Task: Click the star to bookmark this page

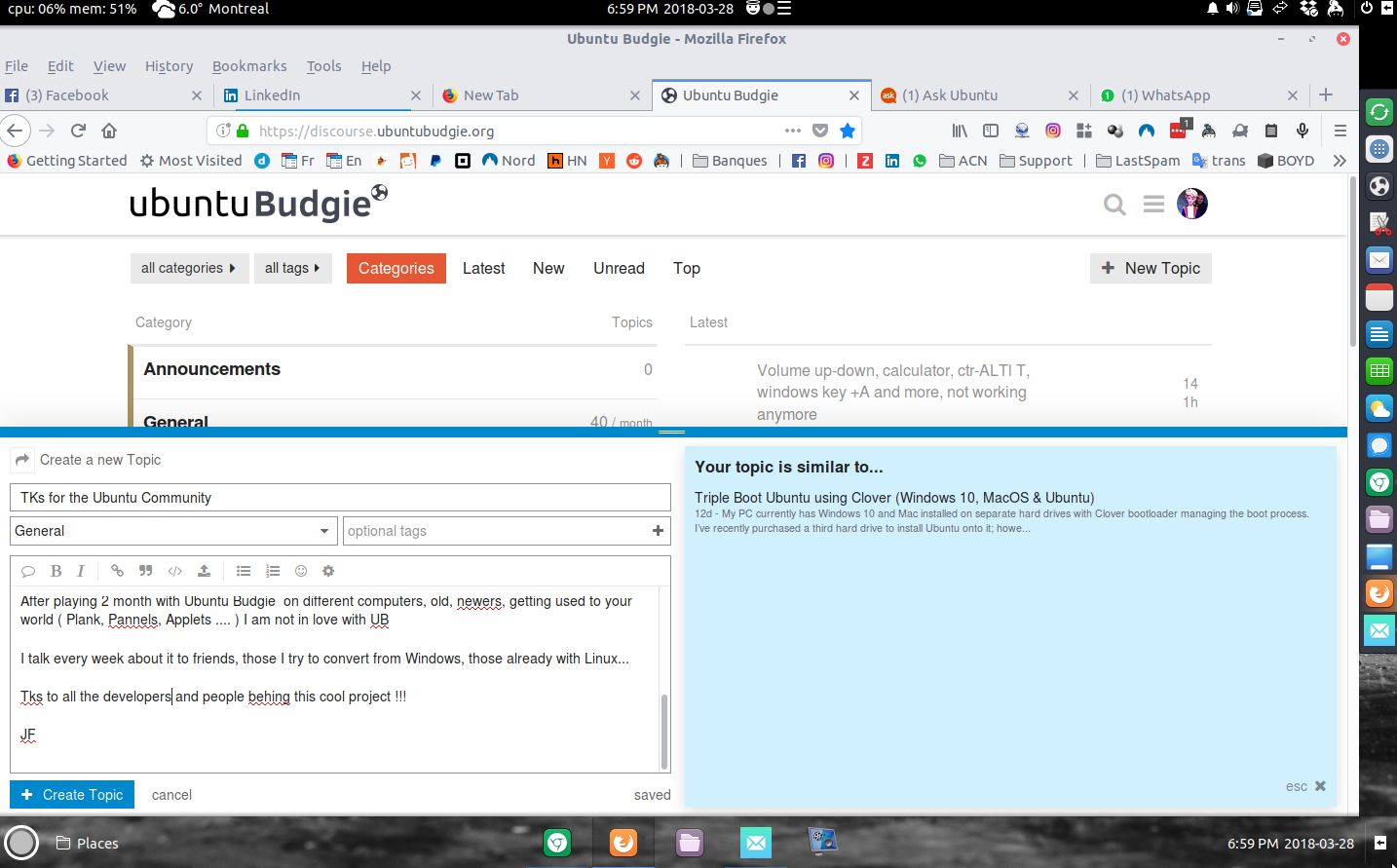Action: 848,130
